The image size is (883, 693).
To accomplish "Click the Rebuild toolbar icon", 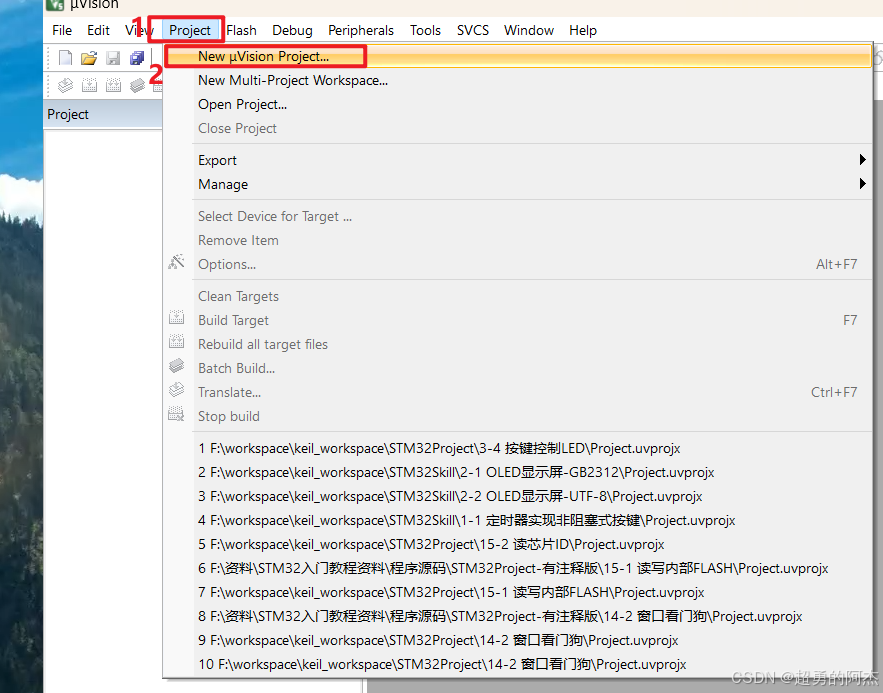I will coord(114,85).
